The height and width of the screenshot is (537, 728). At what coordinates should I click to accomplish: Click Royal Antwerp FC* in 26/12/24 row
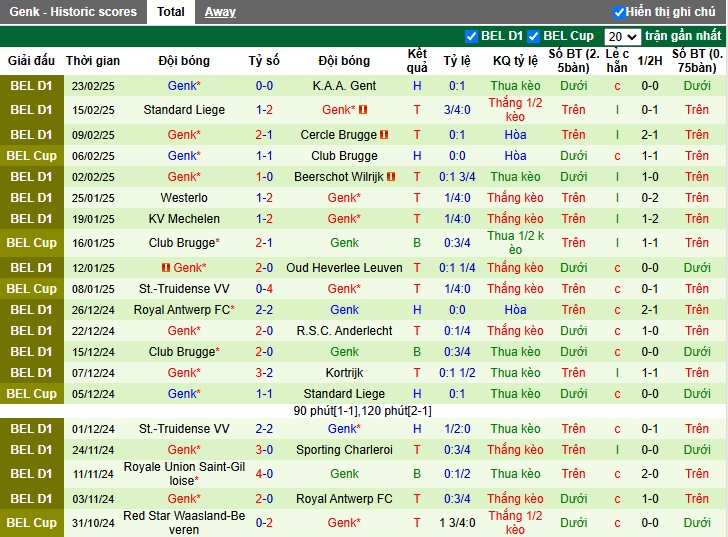184,310
